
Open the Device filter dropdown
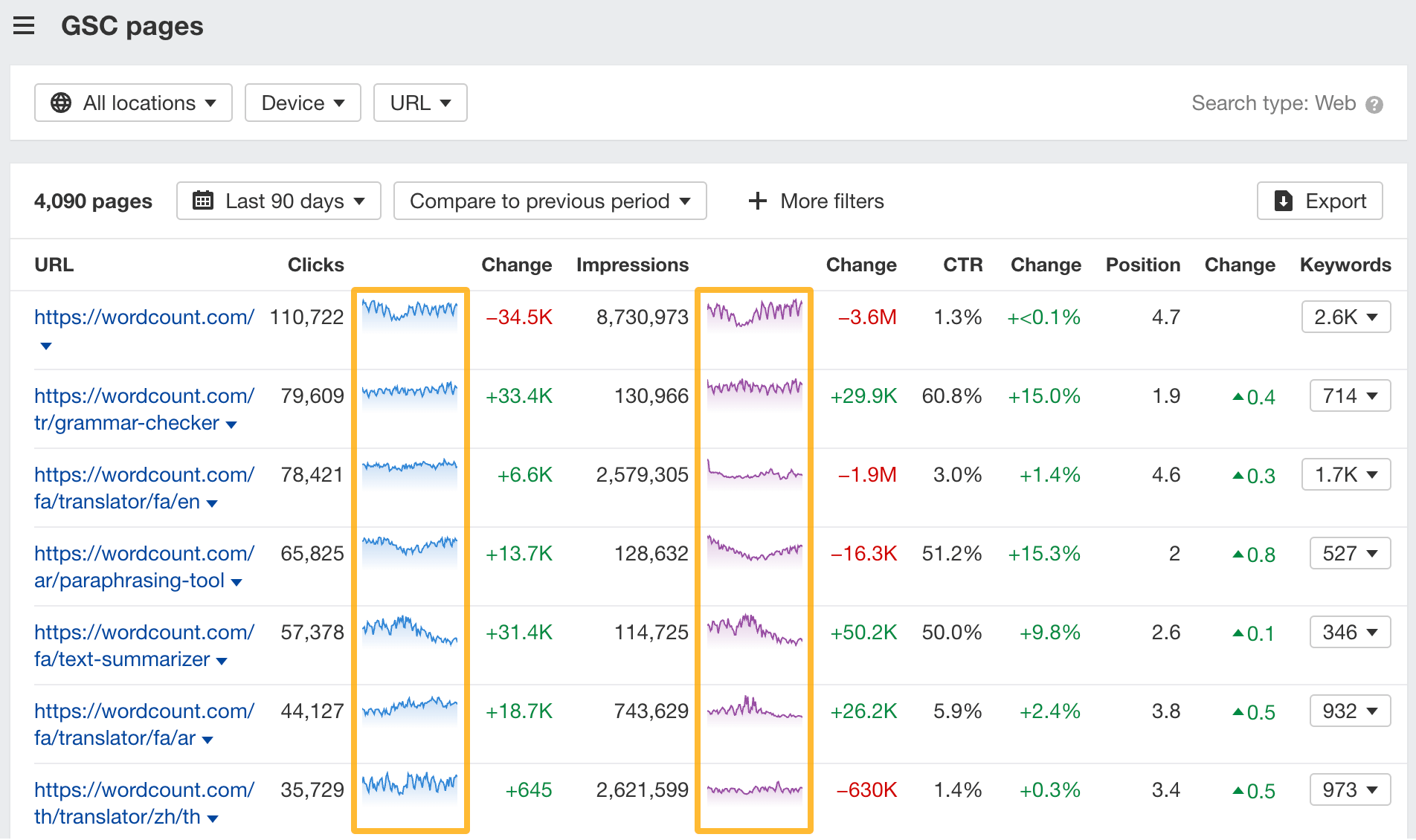point(303,103)
